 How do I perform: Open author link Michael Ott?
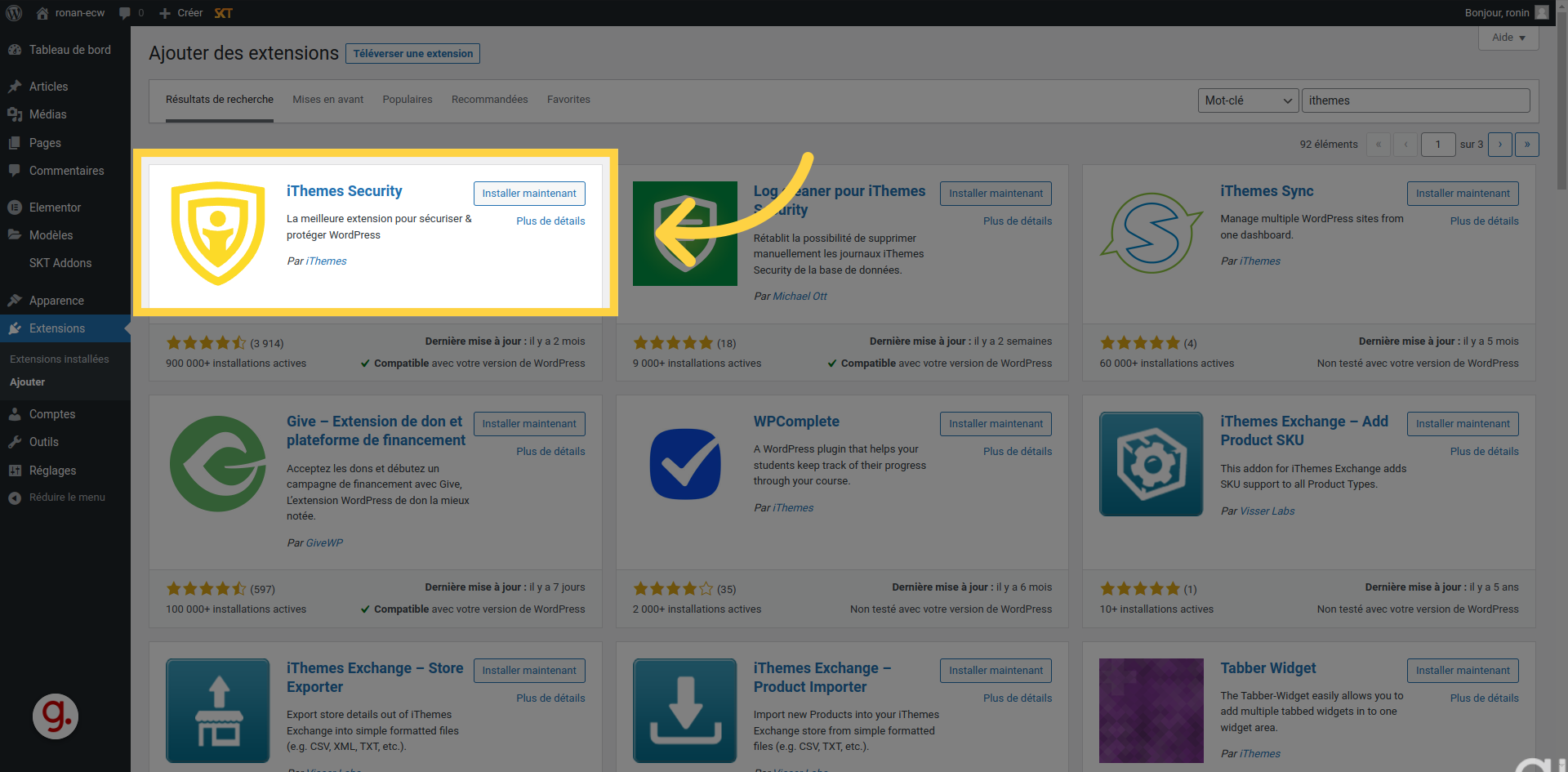[800, 297]
